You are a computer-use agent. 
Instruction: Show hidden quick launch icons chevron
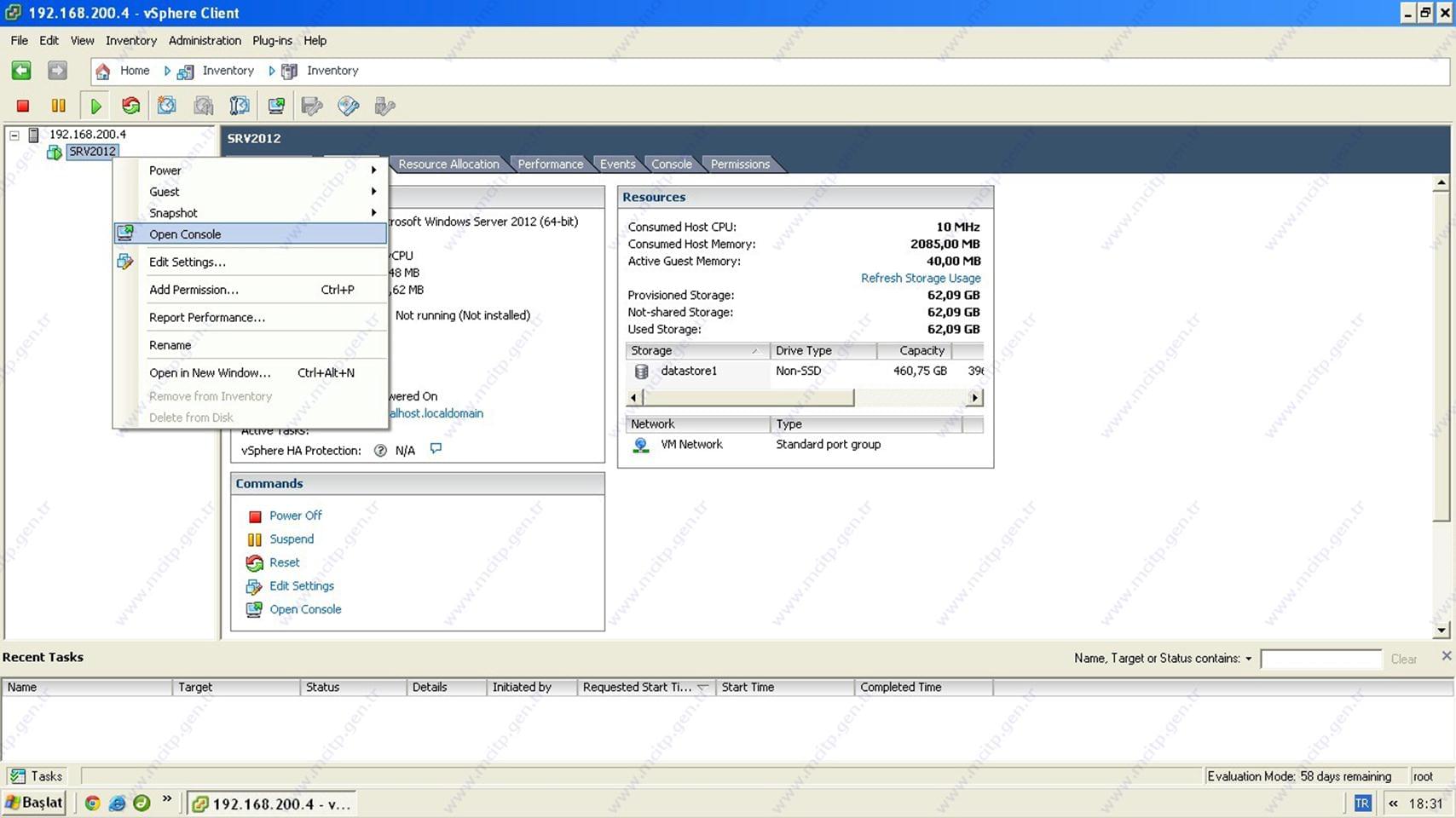(x=166, y=799)
